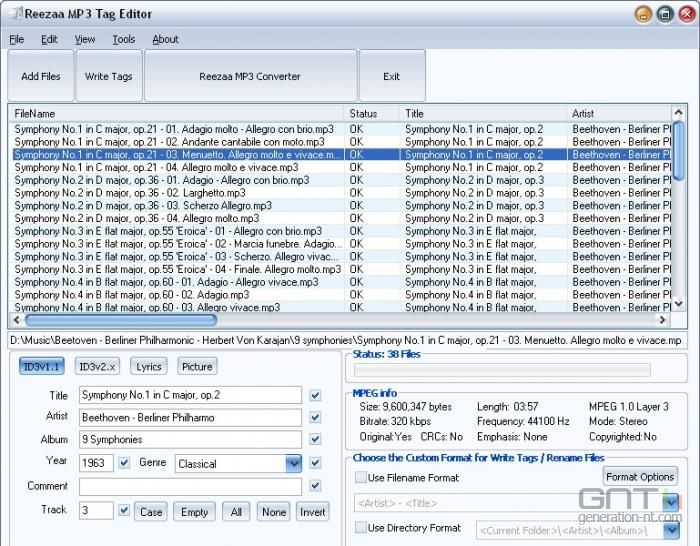Toggle the Artist field checkbox
Screen dimensions: 700x546
click(315, 417)
